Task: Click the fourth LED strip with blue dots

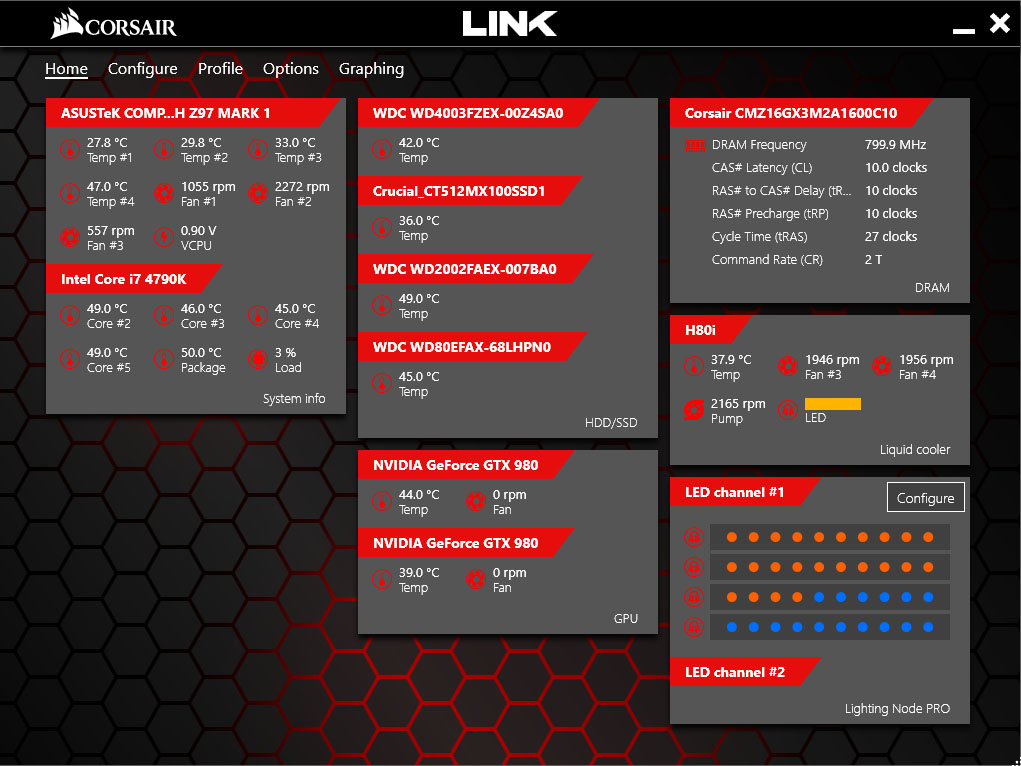Action: [829, 628]
